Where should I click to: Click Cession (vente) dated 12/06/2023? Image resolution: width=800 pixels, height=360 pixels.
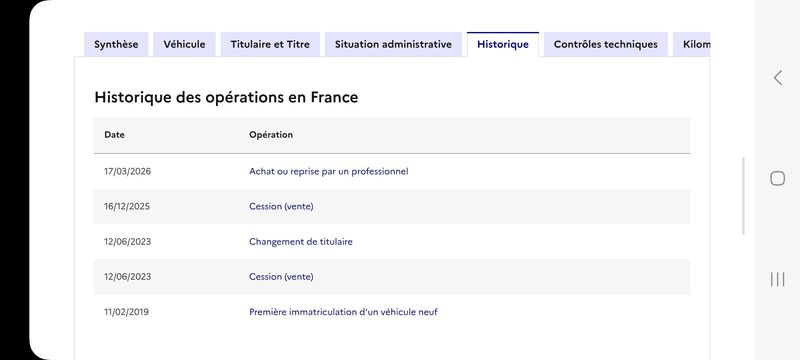(281, 277)
